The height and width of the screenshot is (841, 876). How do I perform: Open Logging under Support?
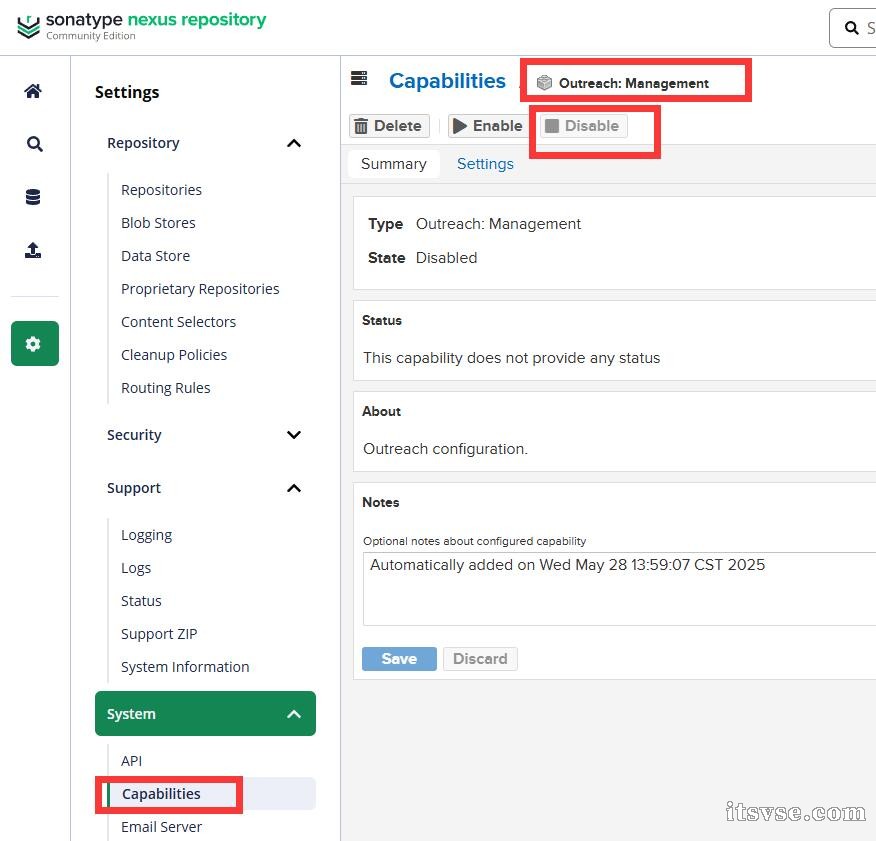146,535
